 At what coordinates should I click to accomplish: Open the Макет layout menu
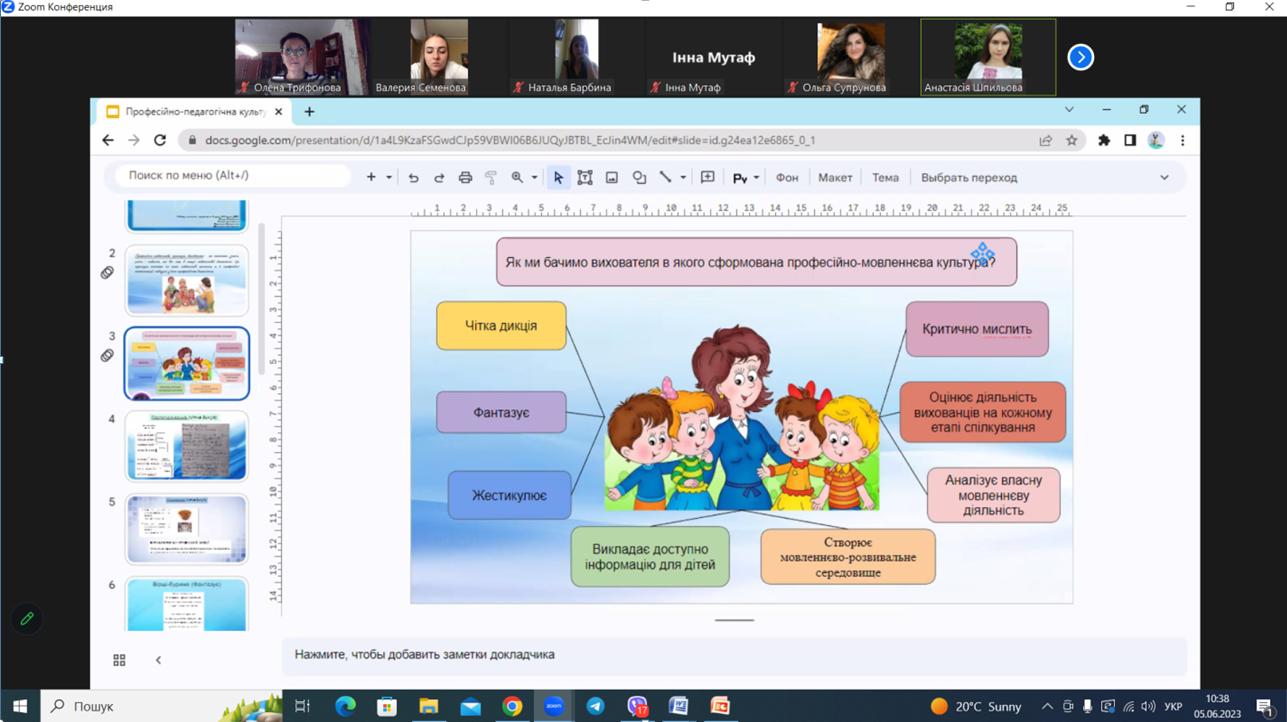[x=835, y=178]
